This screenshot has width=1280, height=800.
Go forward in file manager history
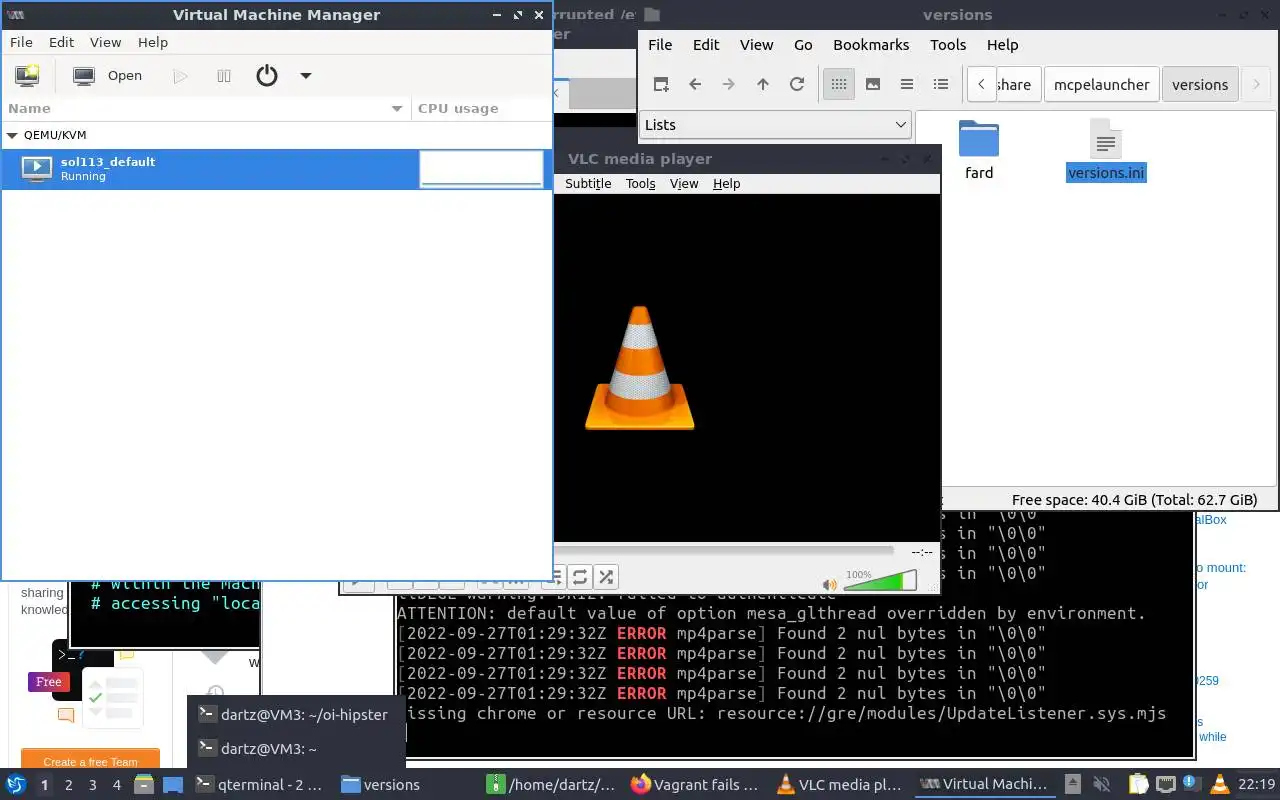click(x=729, y=84)
